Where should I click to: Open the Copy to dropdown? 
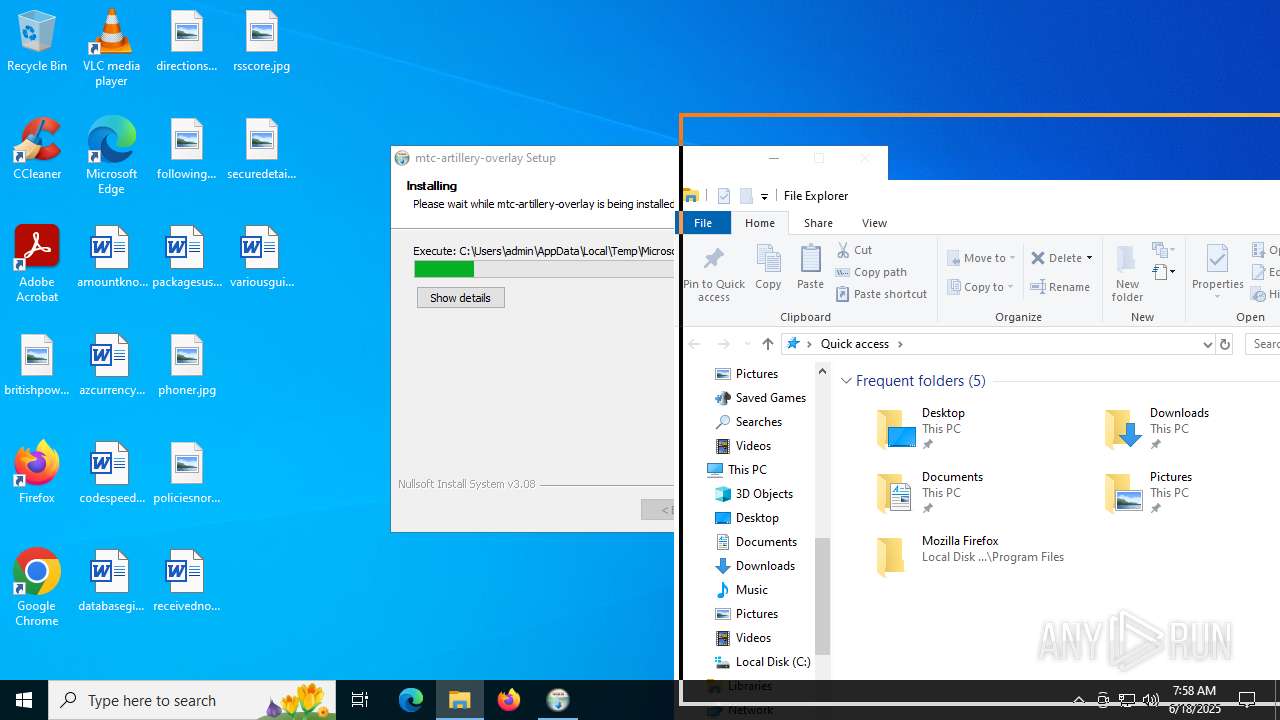(981, 287)
